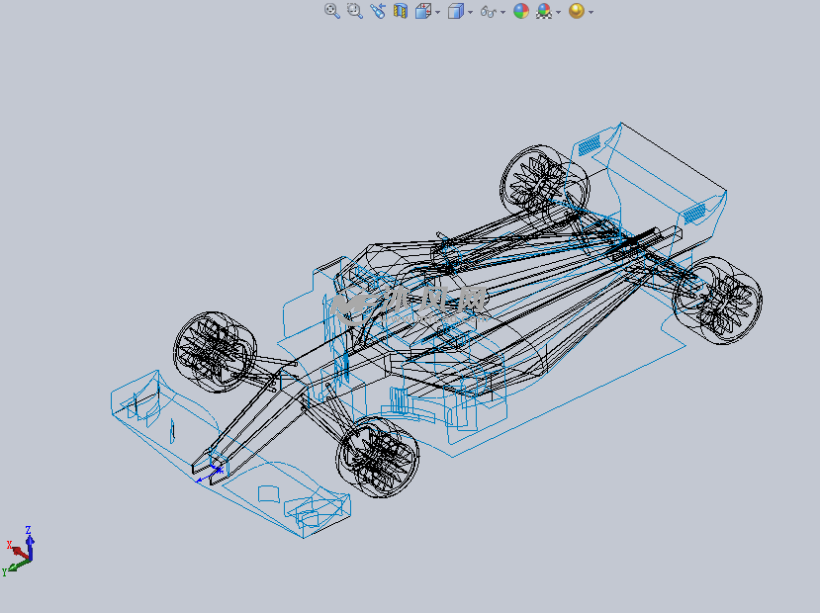The width and height of the screenshot is (820, 613).
Task: Click the Display Style cube icon
Action: [x=455, y=11]
